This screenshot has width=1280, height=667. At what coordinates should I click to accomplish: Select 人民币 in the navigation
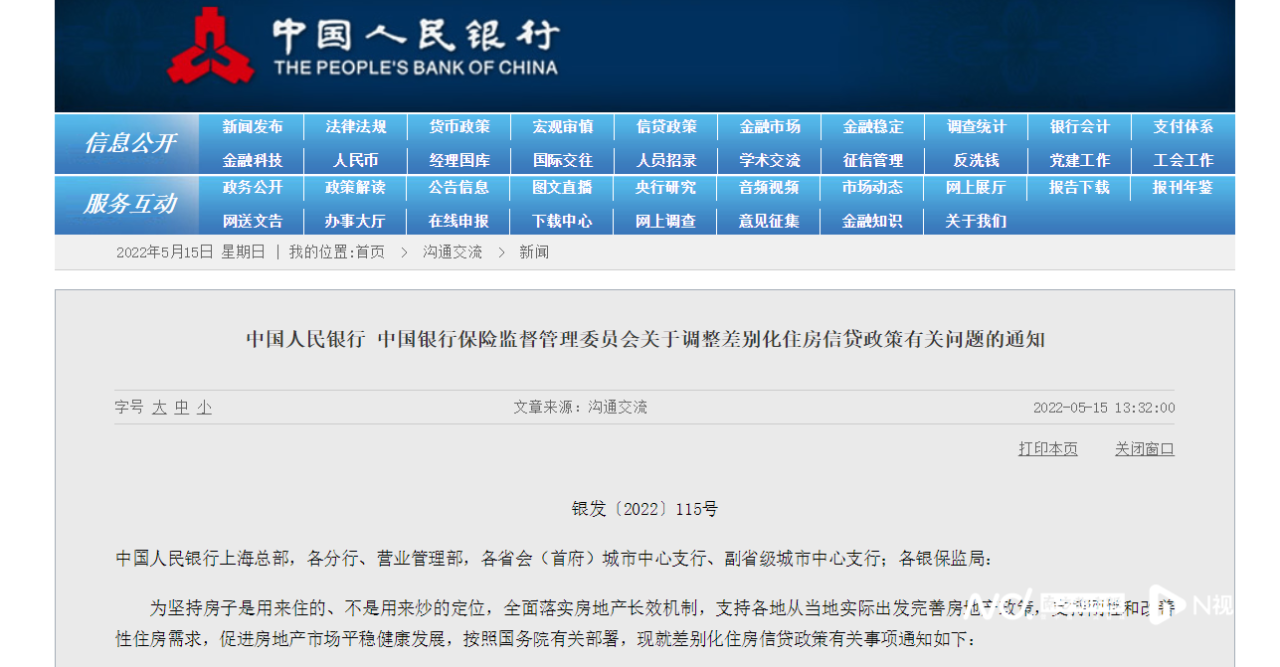click(356, 160)
